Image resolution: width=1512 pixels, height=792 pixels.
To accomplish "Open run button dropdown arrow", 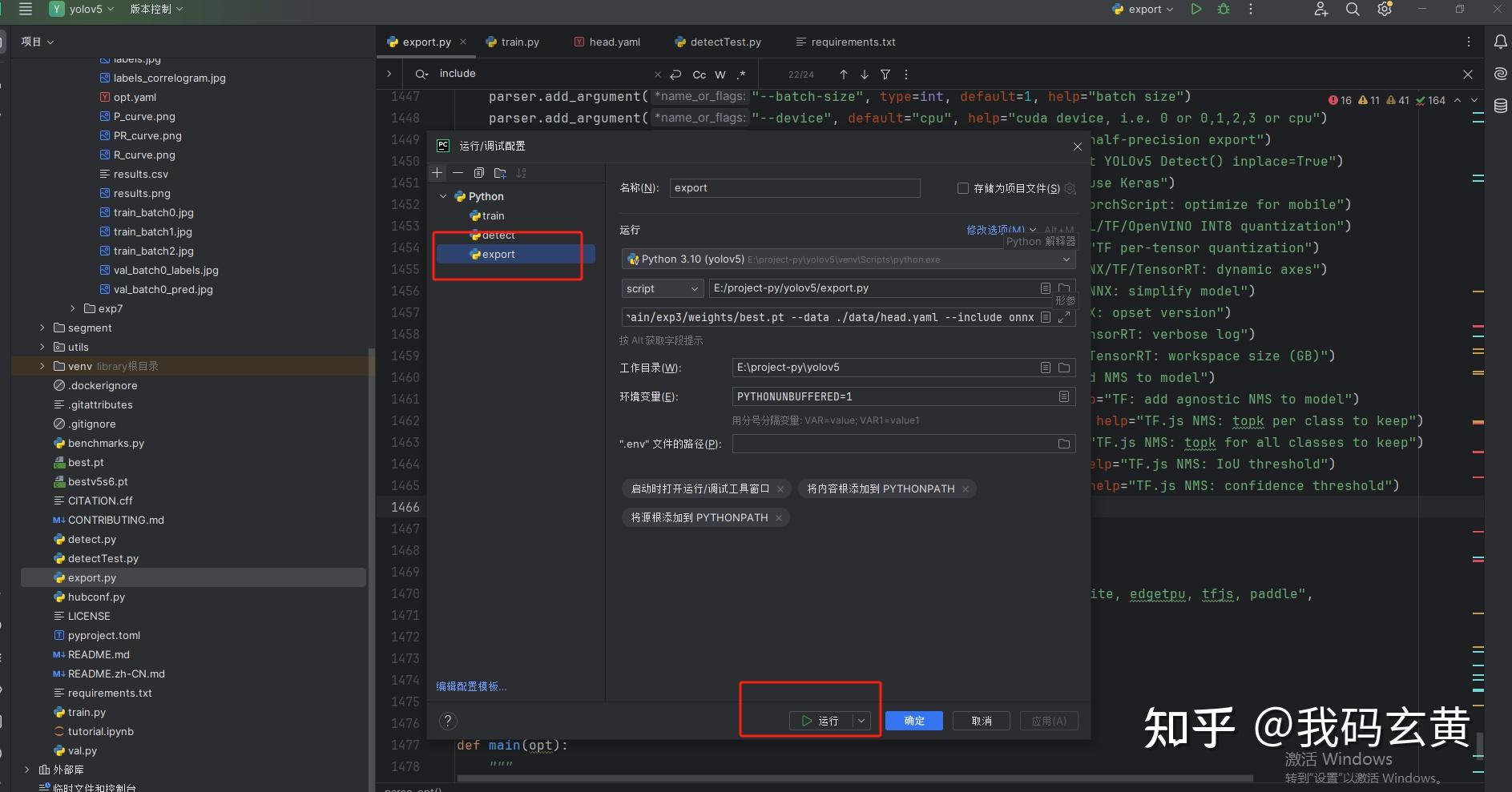I will (861, 721).
